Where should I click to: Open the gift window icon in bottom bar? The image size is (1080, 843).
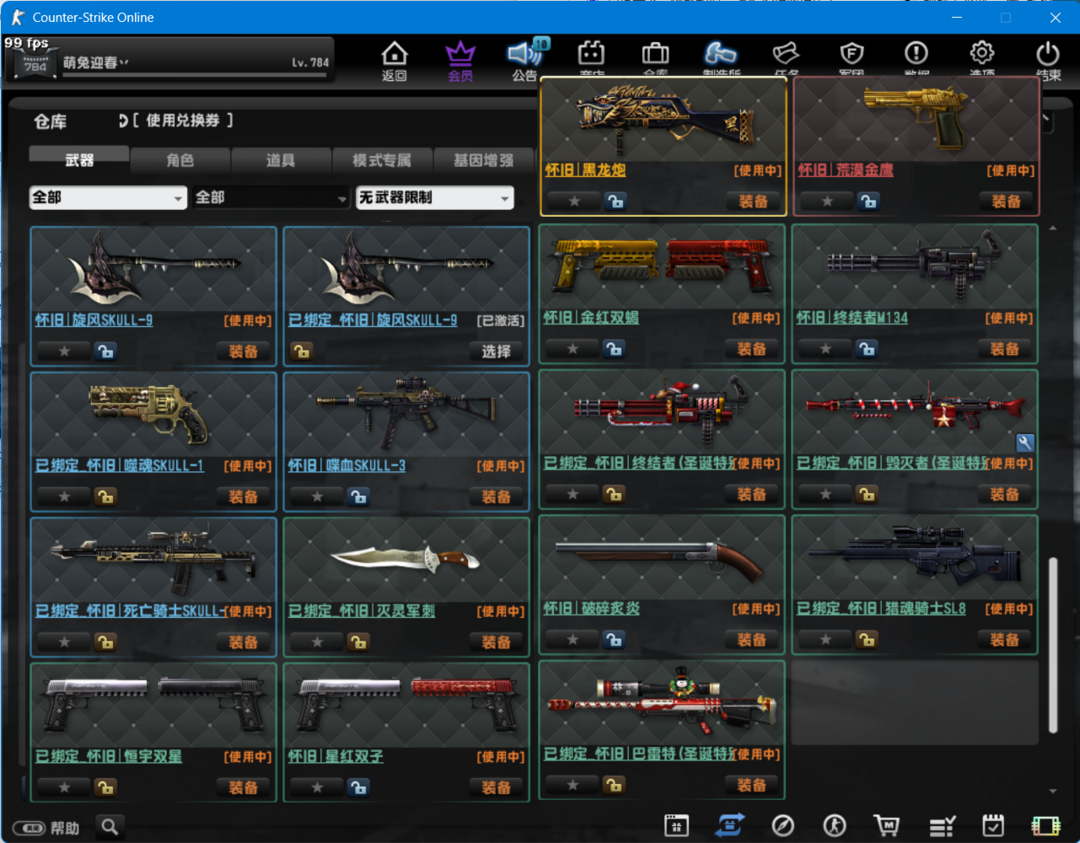[676, 825]
